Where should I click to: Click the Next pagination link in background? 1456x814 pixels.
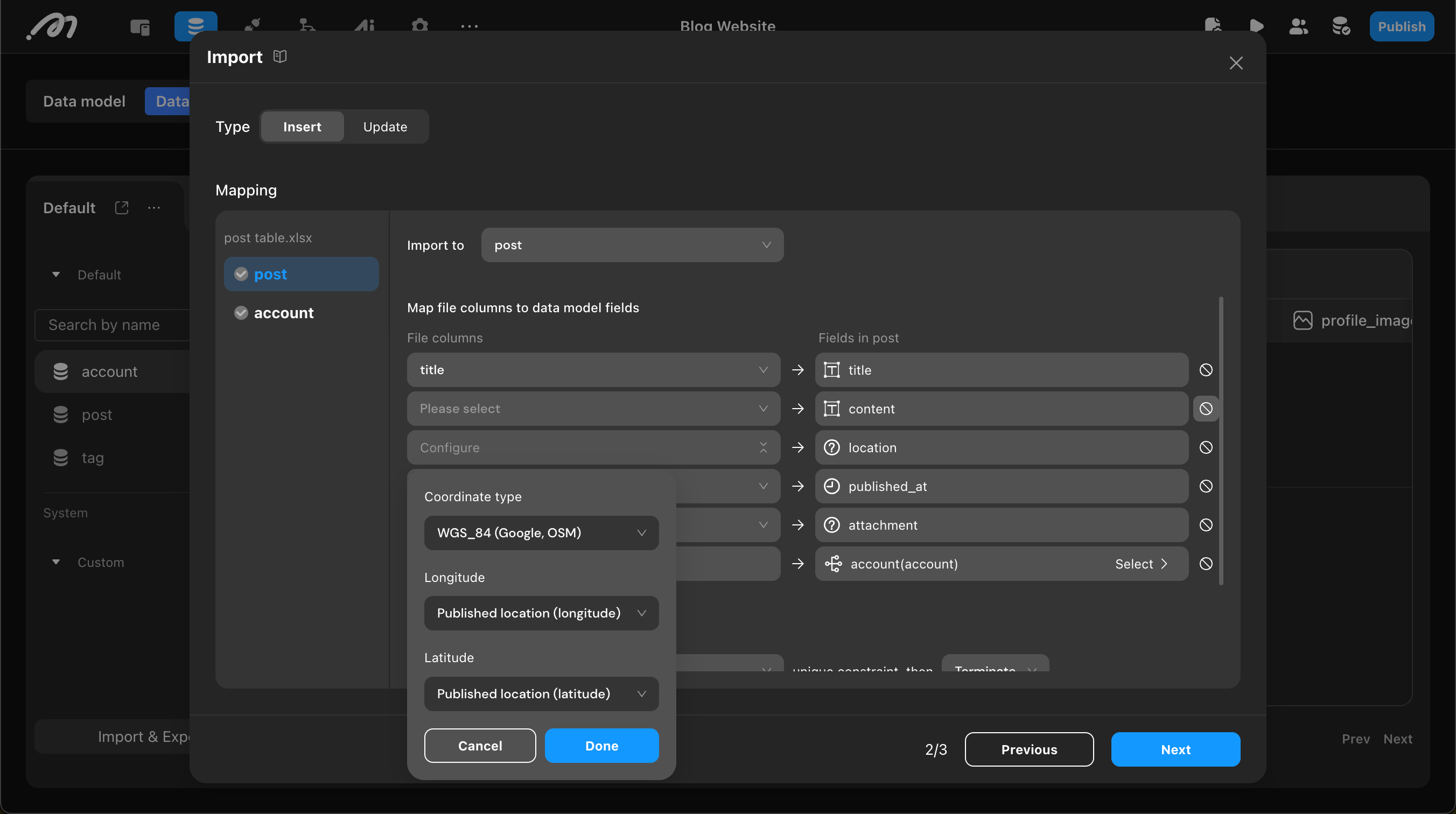1398,739
